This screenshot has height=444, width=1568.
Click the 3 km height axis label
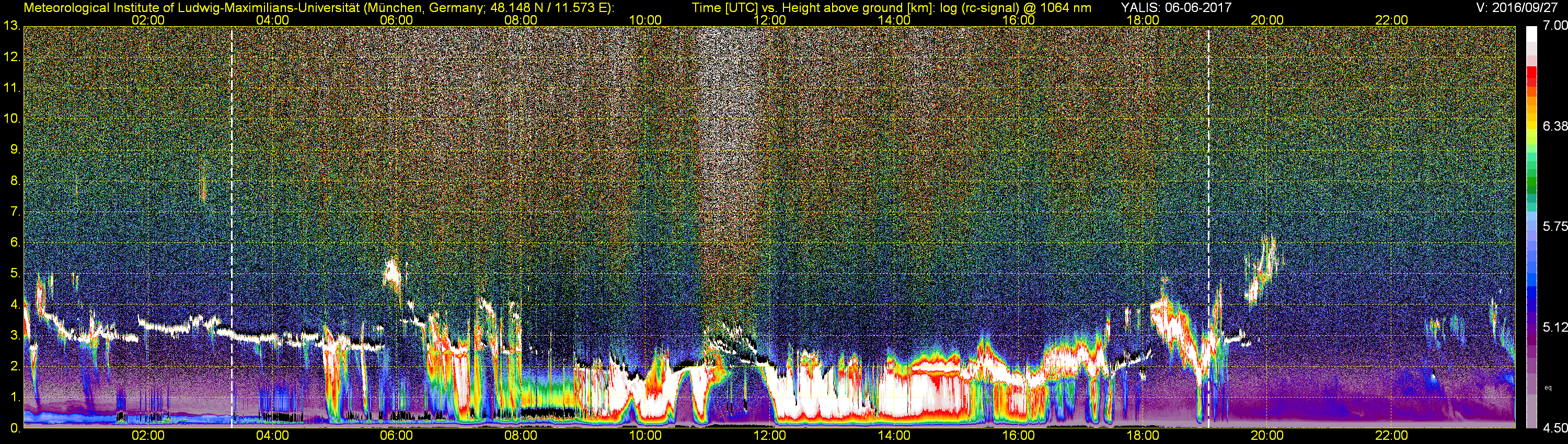[15, 336]
